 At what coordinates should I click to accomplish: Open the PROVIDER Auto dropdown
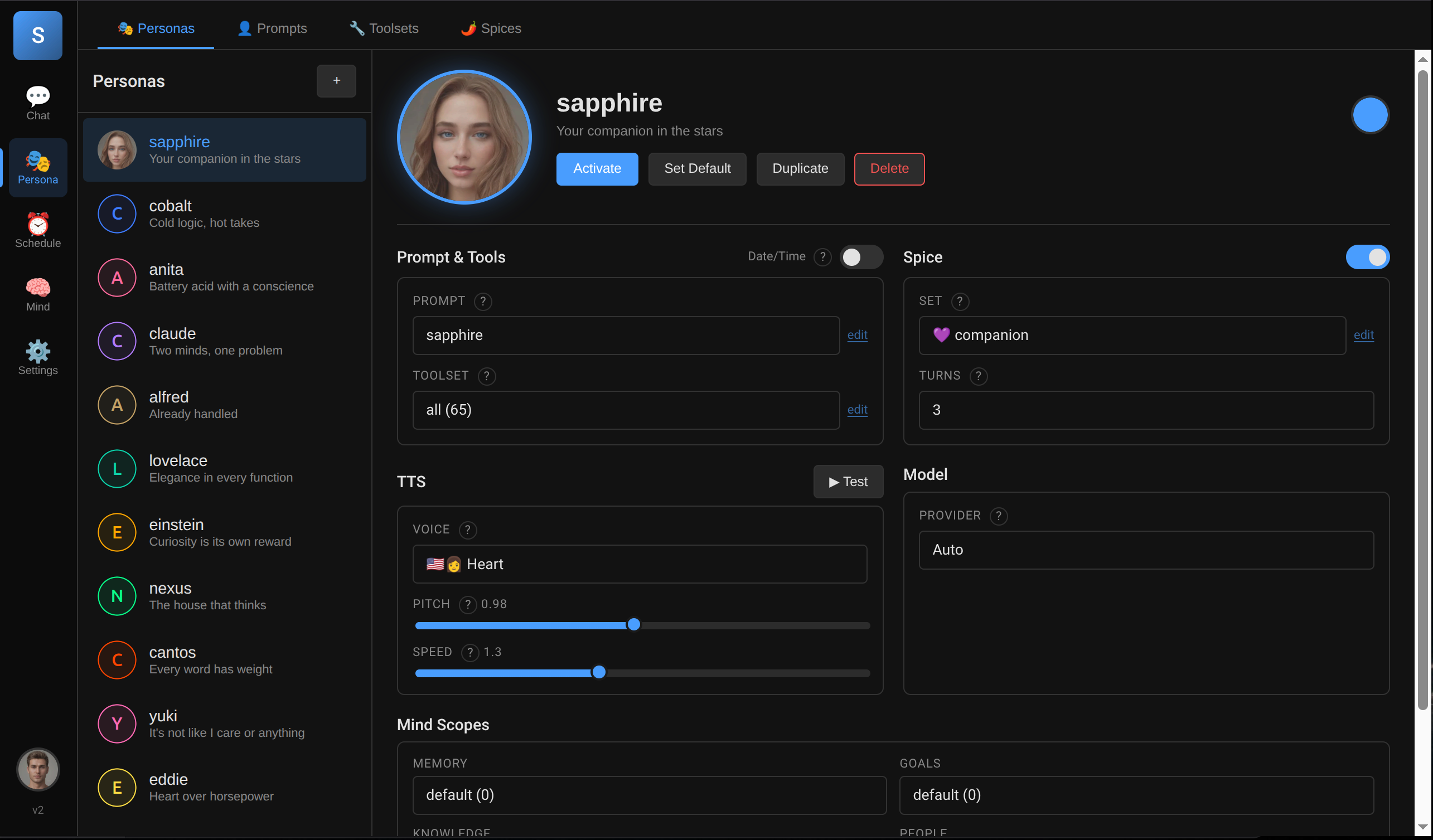[1146, 550]
